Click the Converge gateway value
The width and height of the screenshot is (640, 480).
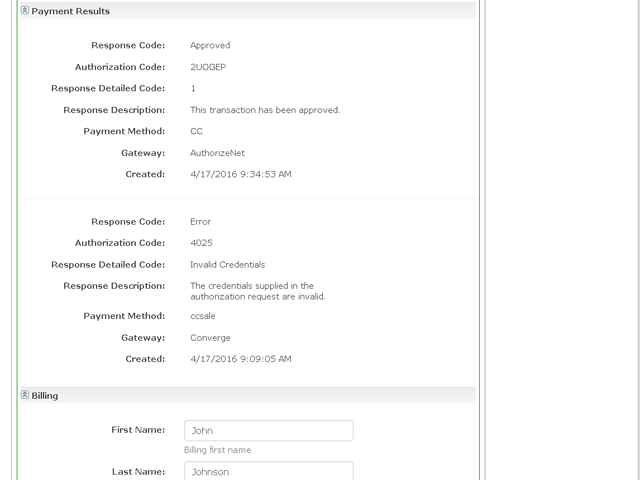click(210, 338)
